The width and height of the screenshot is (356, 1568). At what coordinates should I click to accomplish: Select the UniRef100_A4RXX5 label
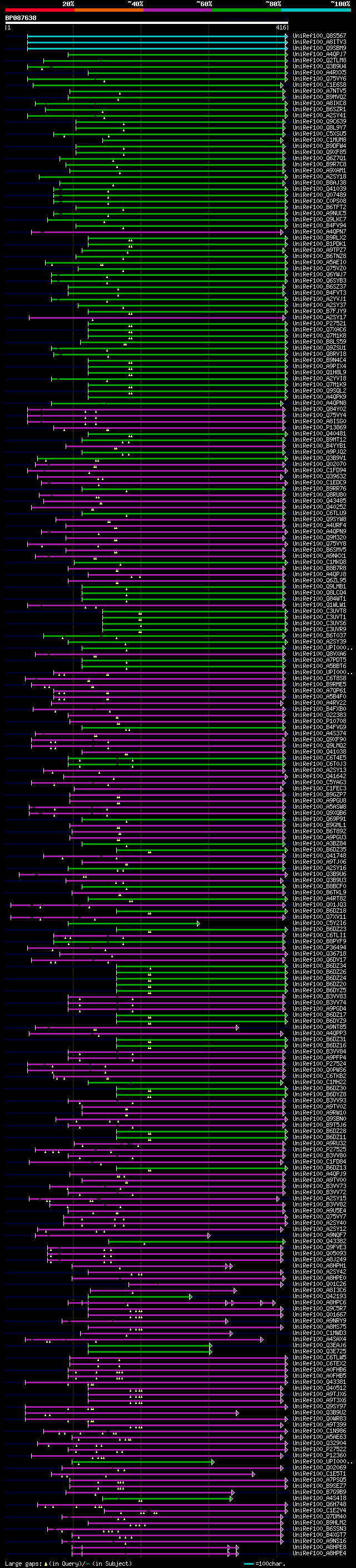(x=319, y=72)
